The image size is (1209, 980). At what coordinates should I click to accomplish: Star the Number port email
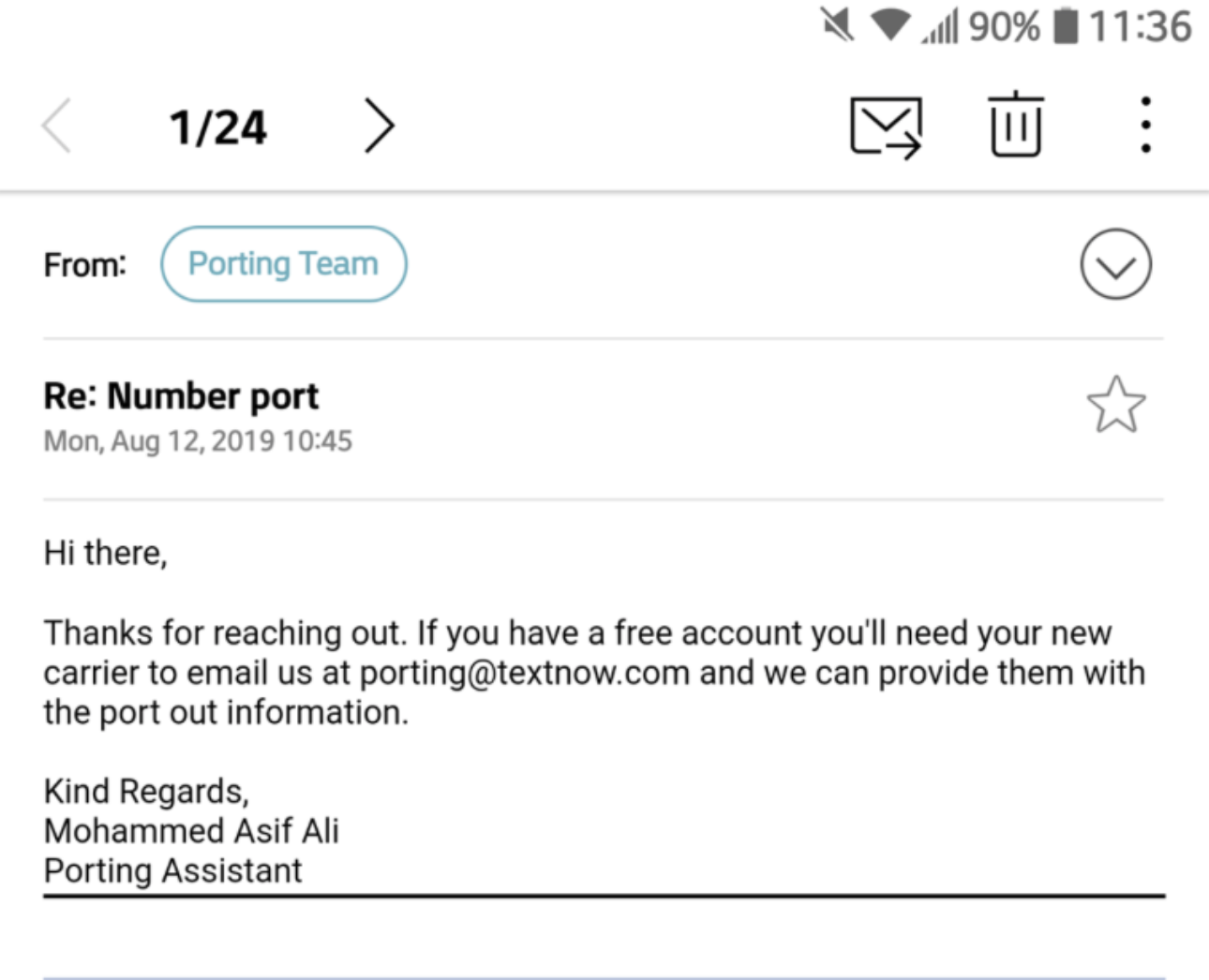click(x=1115, y=405)
